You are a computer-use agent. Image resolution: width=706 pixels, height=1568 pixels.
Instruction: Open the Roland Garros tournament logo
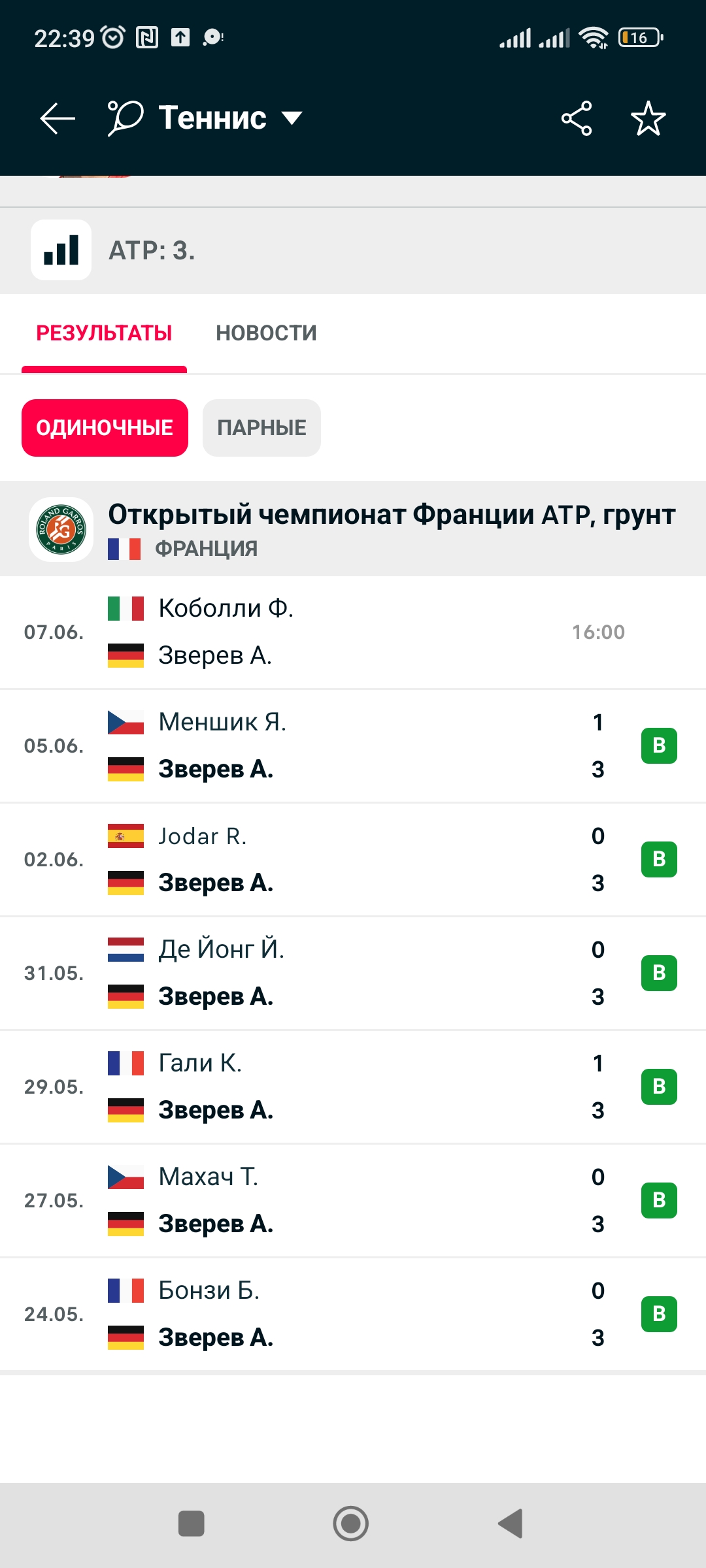pyautogui.click(x=61, y=529)
